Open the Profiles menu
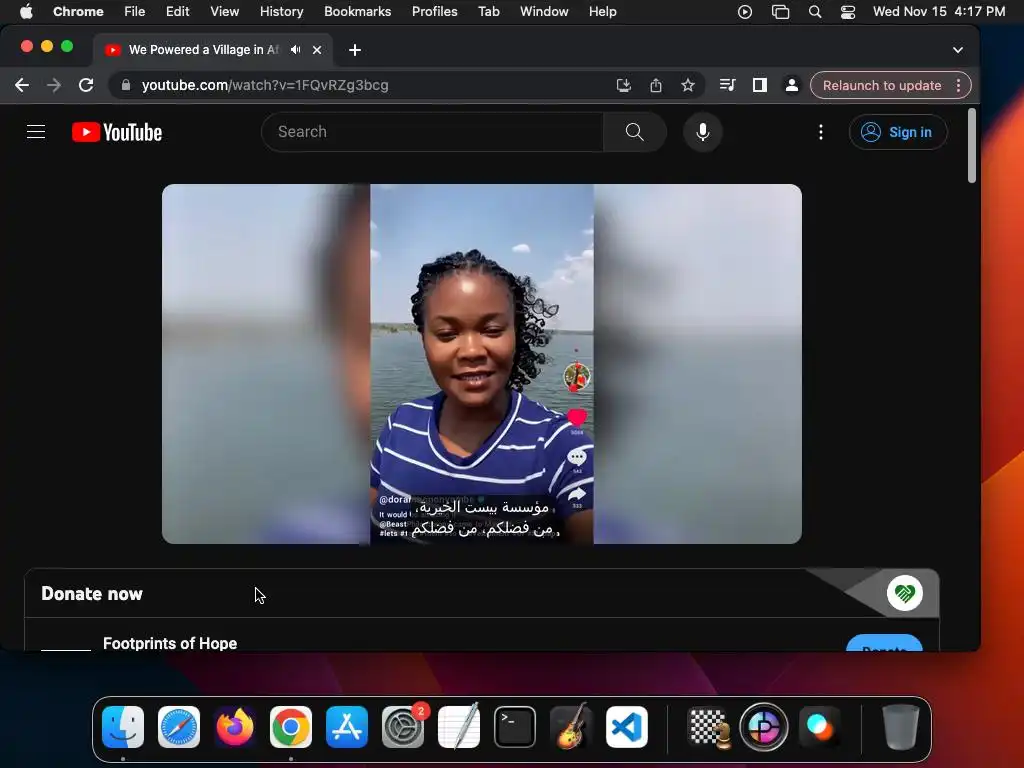The image size is (1024, 768). 434,12
